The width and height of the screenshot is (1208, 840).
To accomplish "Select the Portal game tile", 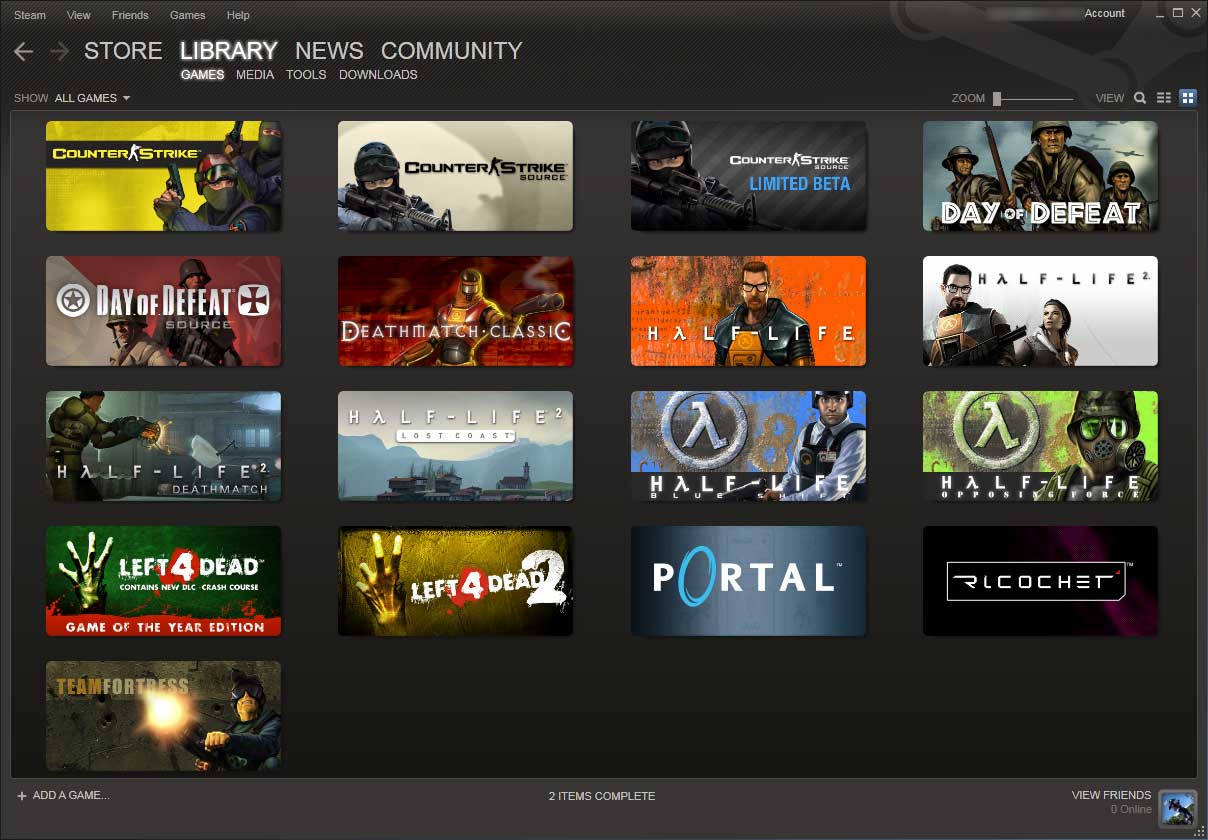I will [x=748, y=581].
